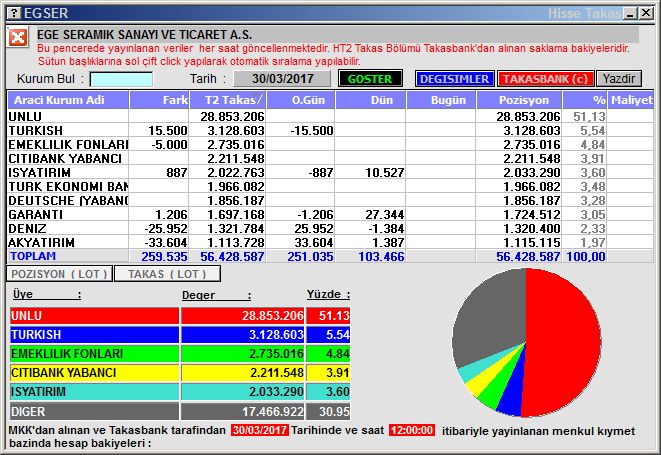This screenshot has height=455, width=661.
Task: Sort by Bugün column header
Action: click(x=441, y=100)
